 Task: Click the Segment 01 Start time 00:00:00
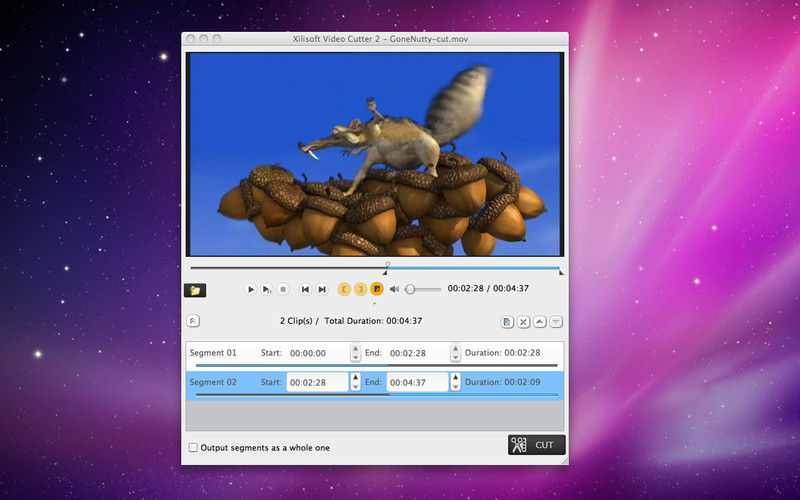pyautogui.click(x=308, y=353)
